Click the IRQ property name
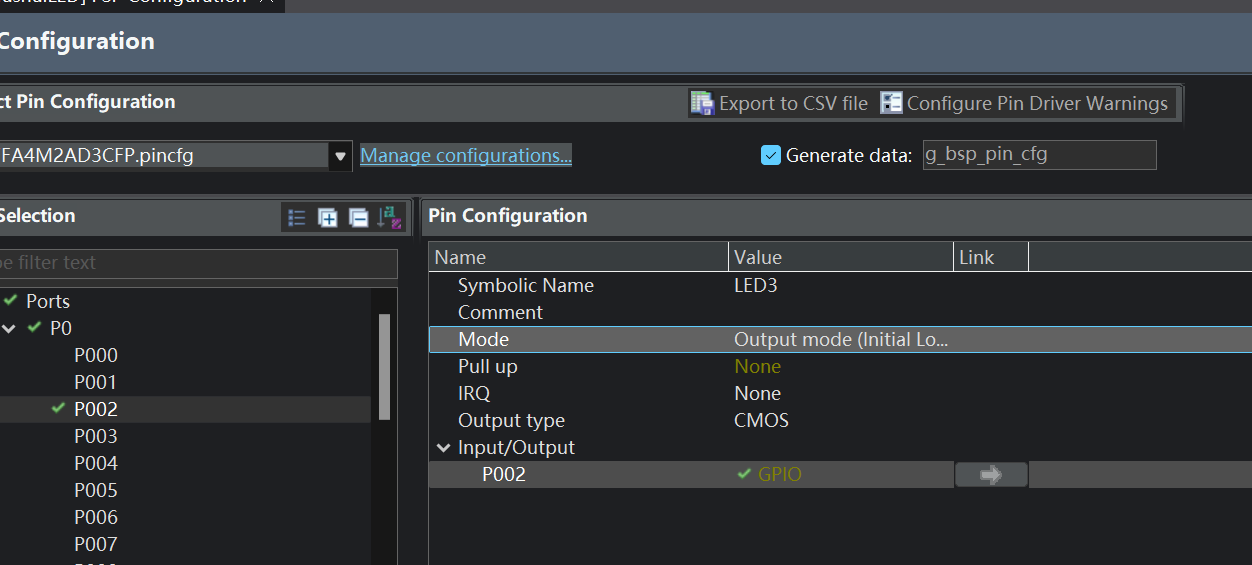 474,393
